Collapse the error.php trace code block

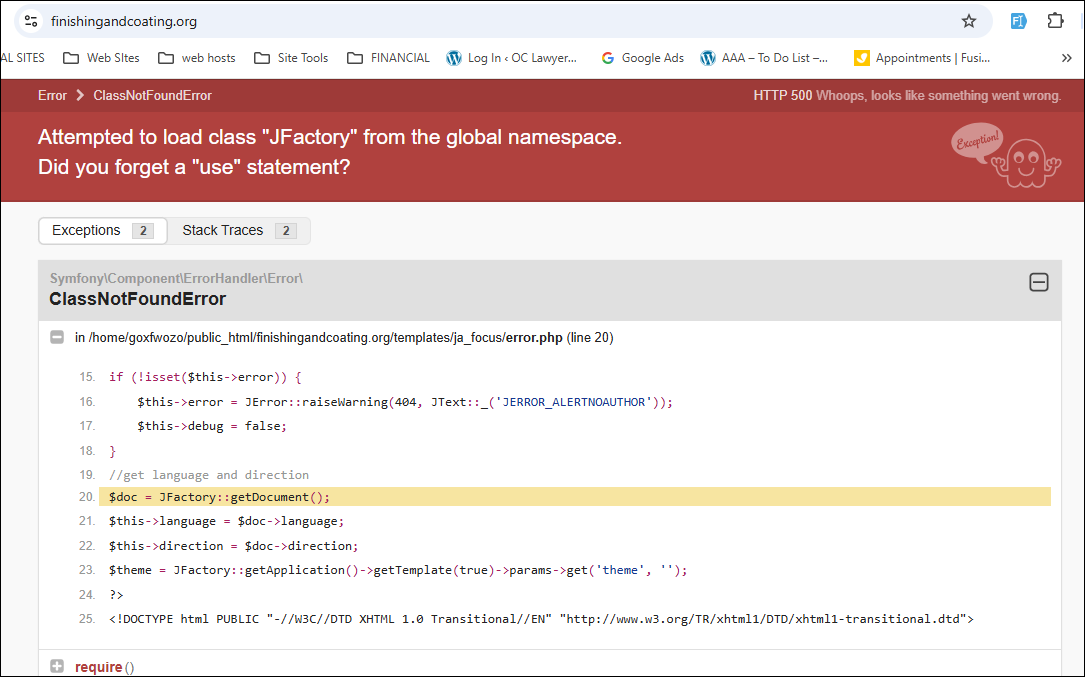pyautogui.click(x=57, y=338)
